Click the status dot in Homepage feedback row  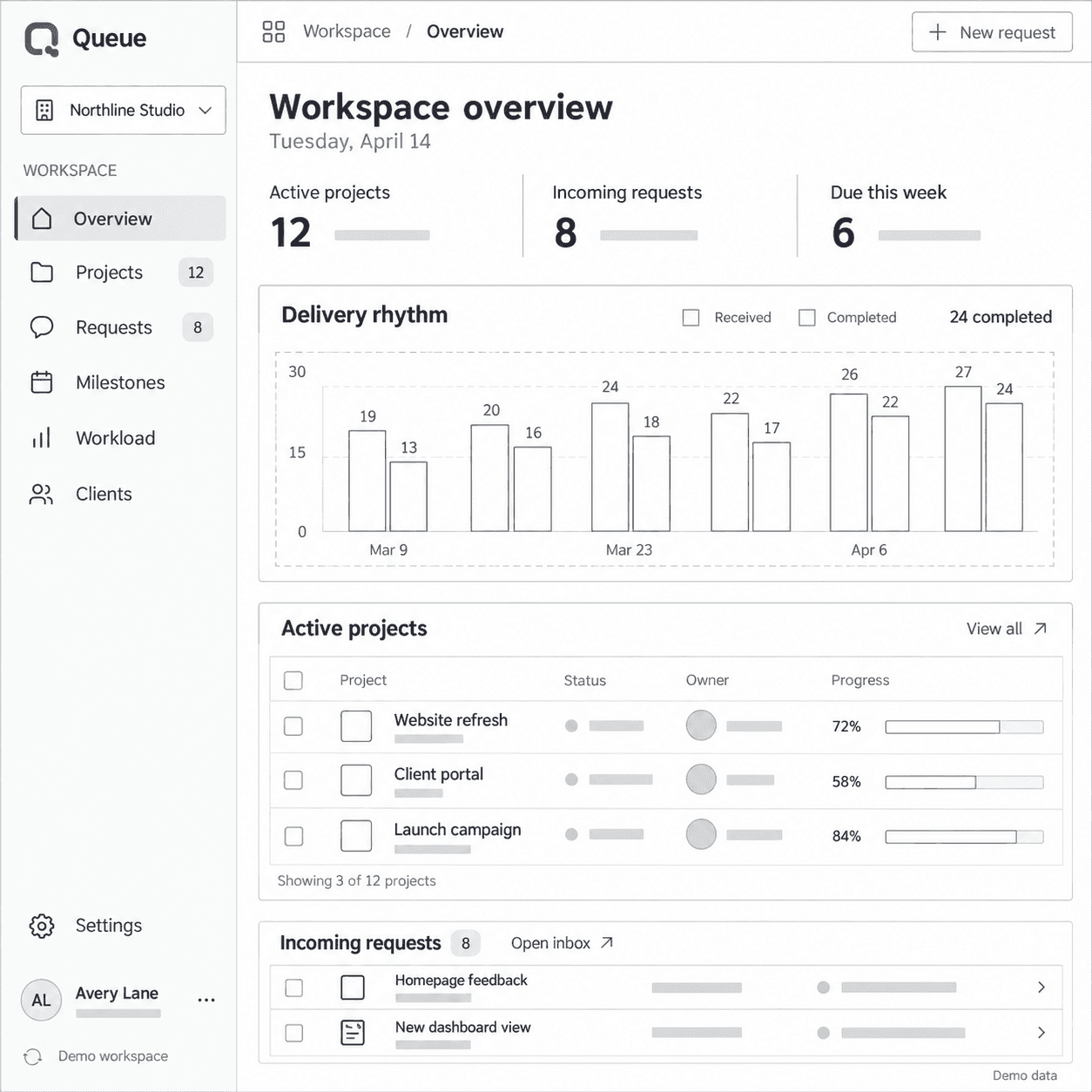point(823,988)
